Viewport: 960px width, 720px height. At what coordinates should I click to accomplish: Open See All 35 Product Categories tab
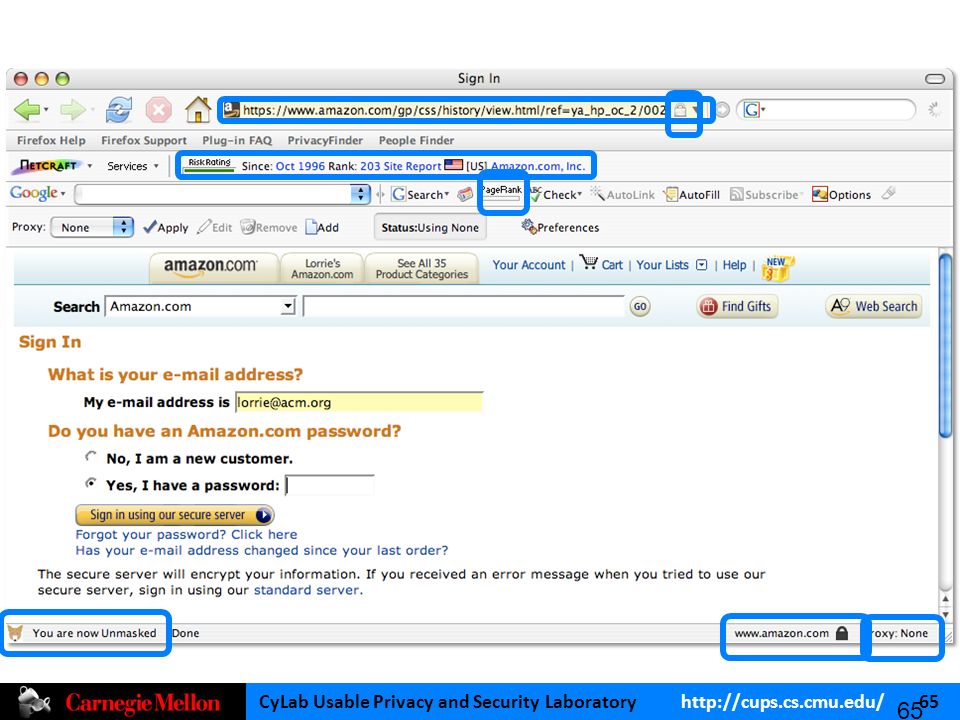421,268
